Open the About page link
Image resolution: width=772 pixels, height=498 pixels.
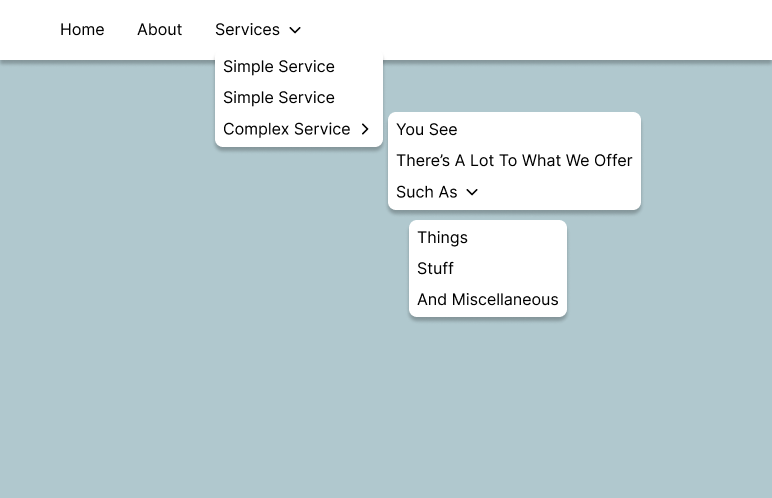159,30
